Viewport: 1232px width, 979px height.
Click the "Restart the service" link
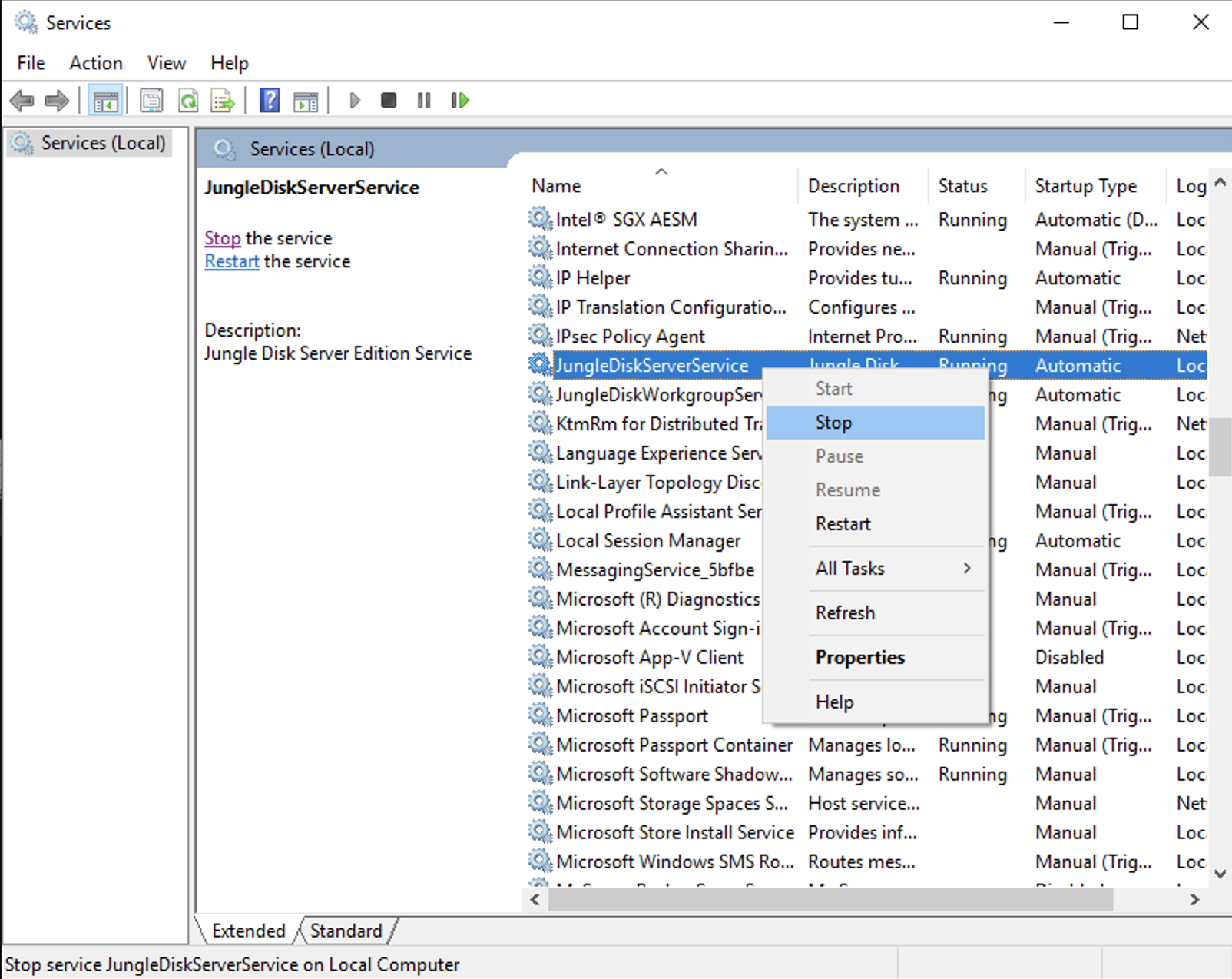pos(231,261)
